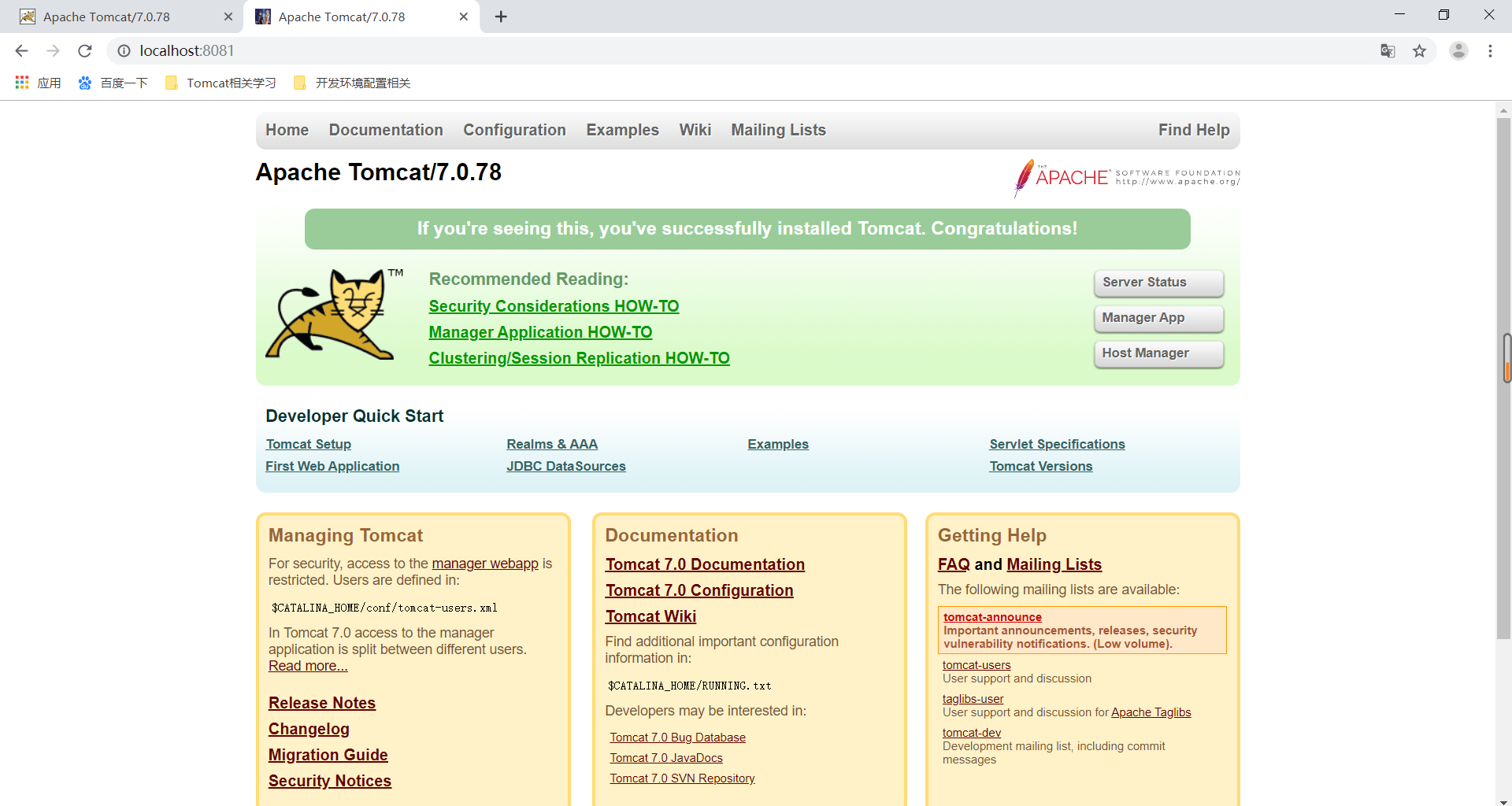Open the Baidu bookmark
The image size is (1512, 806).
(x=113, y=83)
